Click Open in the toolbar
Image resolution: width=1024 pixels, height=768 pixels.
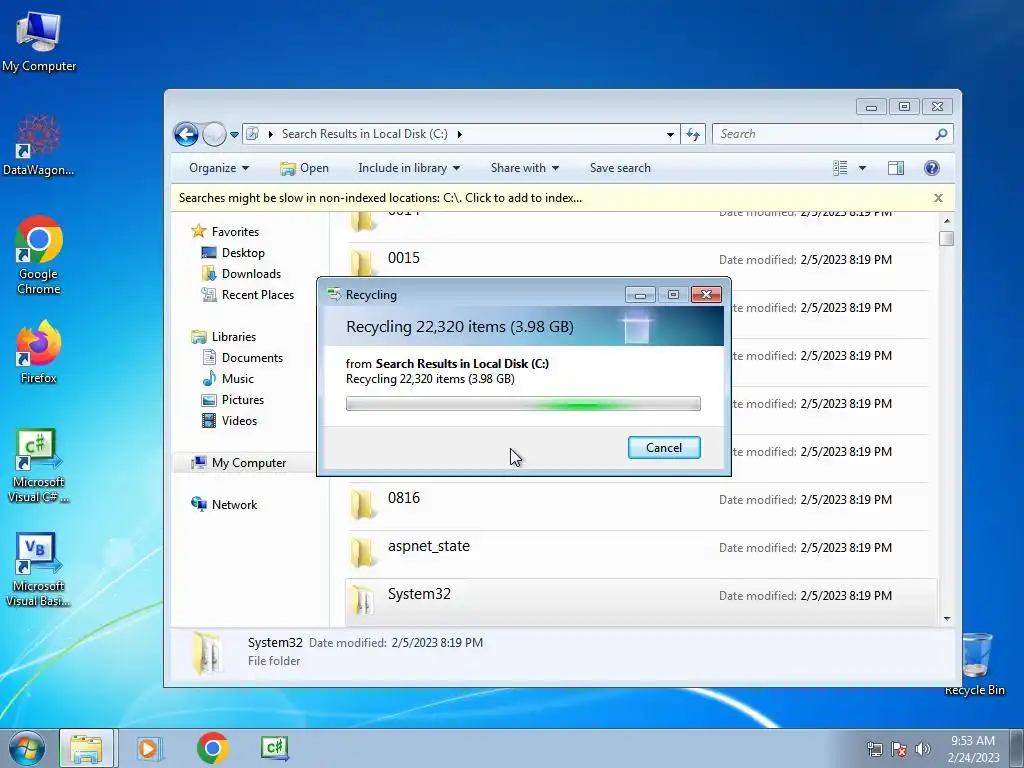coord(304,168)
